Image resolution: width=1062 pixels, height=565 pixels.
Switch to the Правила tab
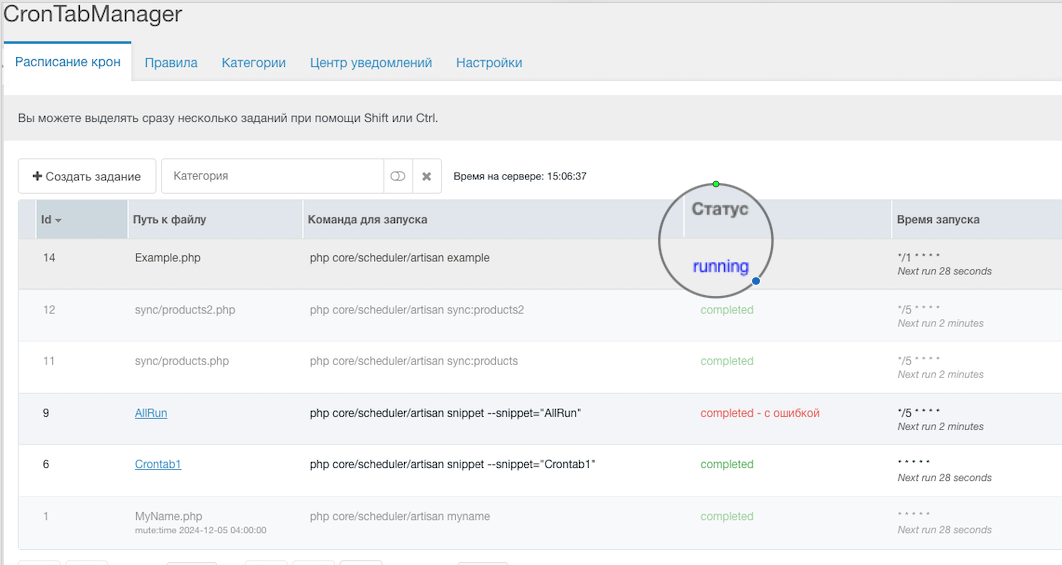pos(171,62)
